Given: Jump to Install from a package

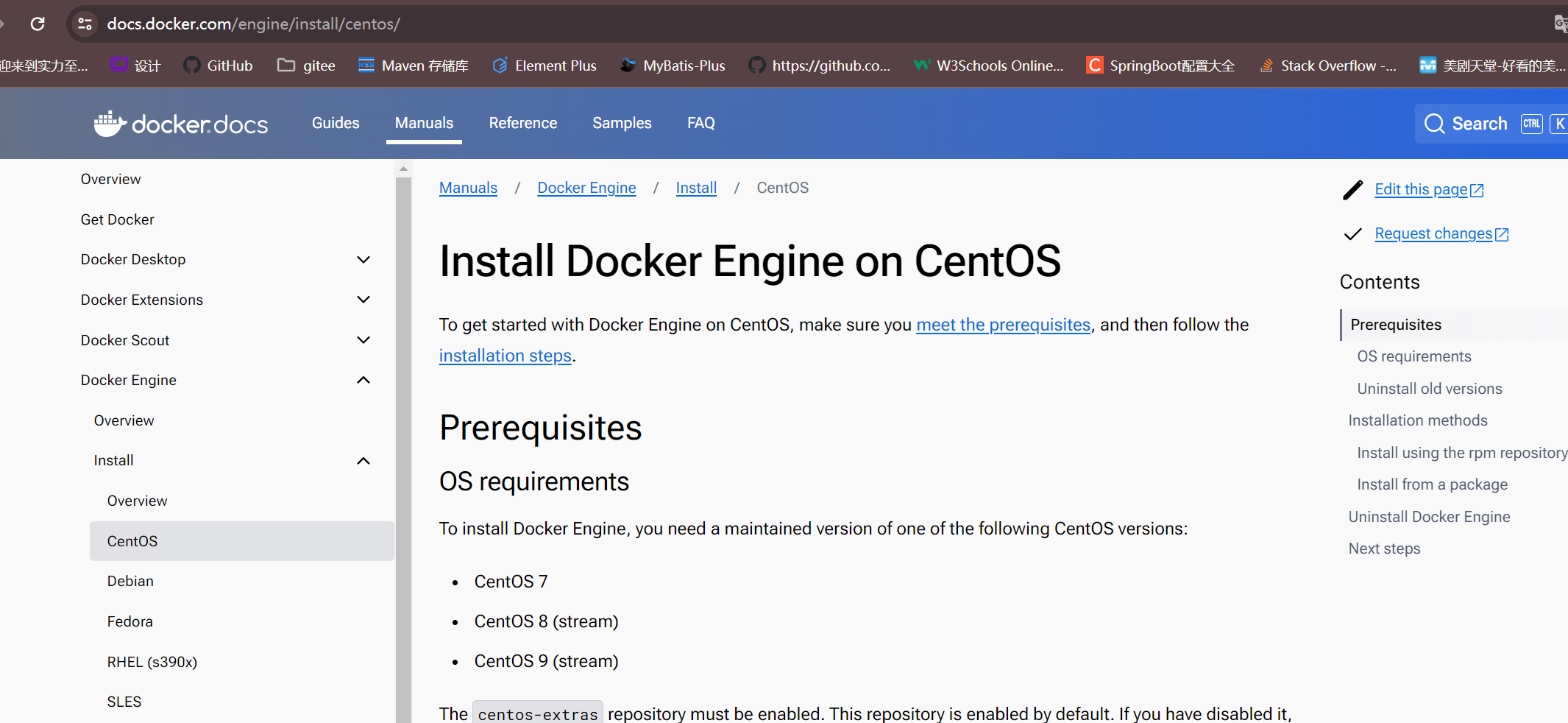Looking at the screenshot, I should (1432, 484).
